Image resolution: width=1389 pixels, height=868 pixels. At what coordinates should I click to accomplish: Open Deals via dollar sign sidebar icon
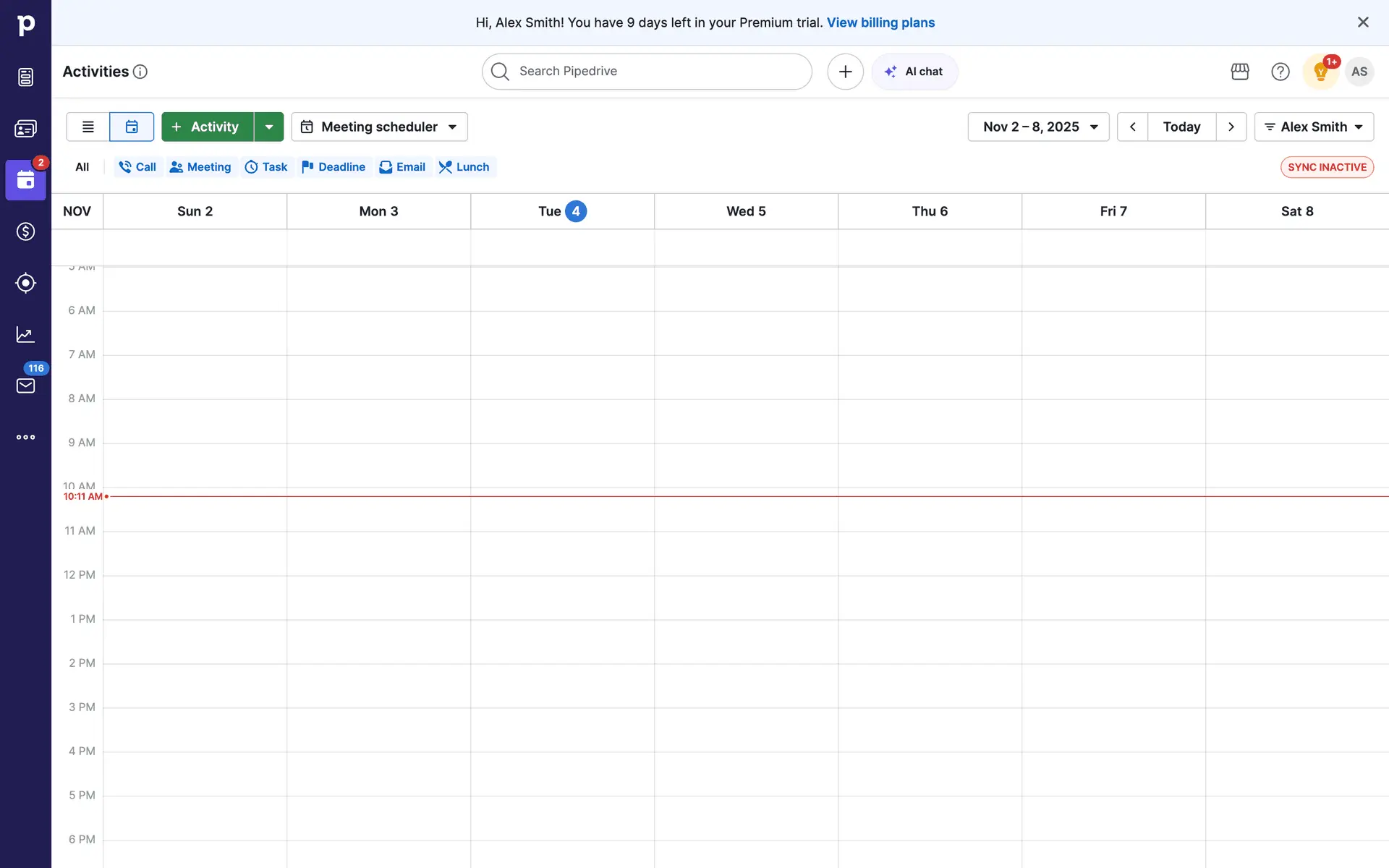pyautogui.click(x=25, y=231)
